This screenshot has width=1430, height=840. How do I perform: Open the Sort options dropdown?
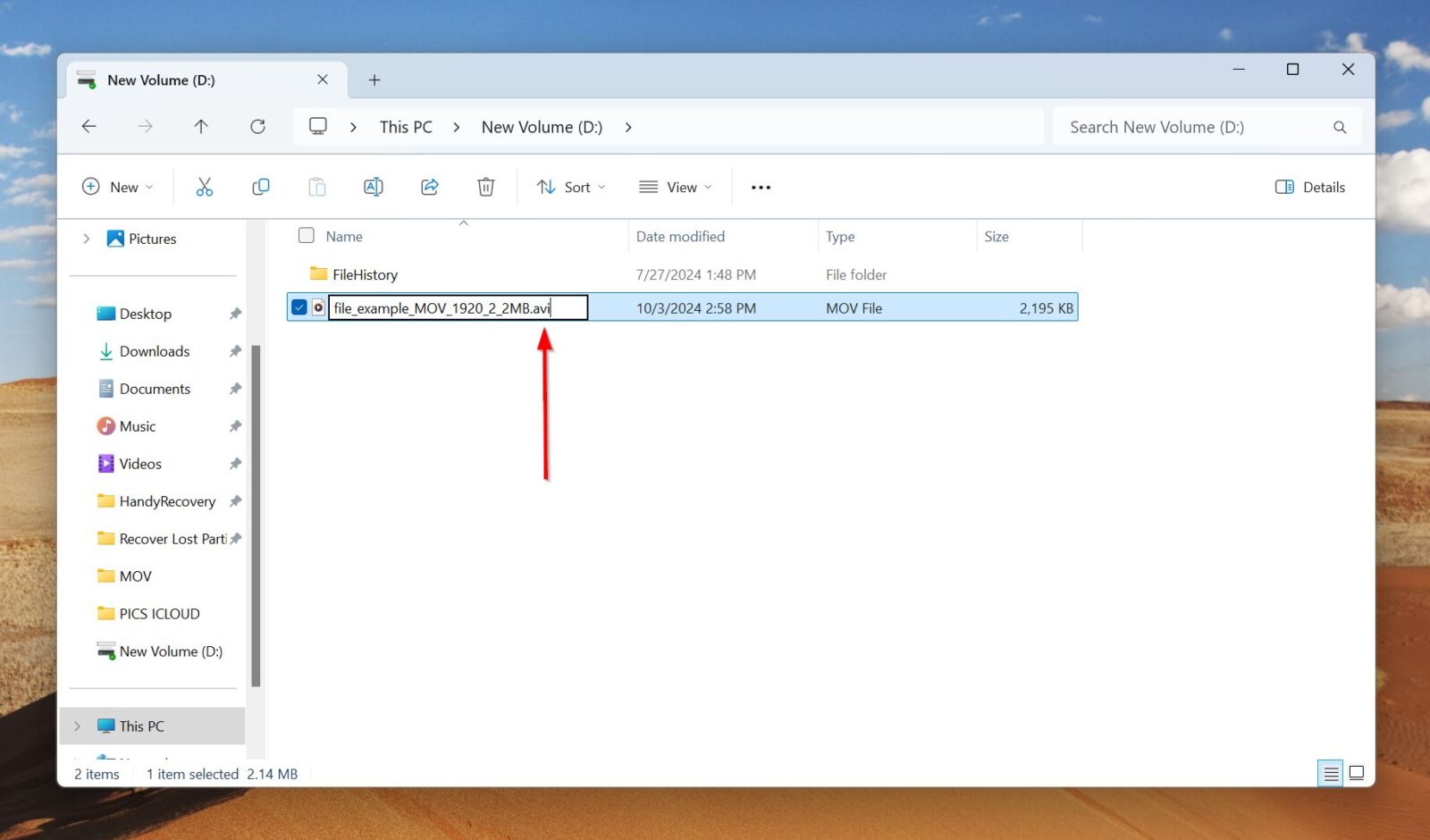click(570, 187)
